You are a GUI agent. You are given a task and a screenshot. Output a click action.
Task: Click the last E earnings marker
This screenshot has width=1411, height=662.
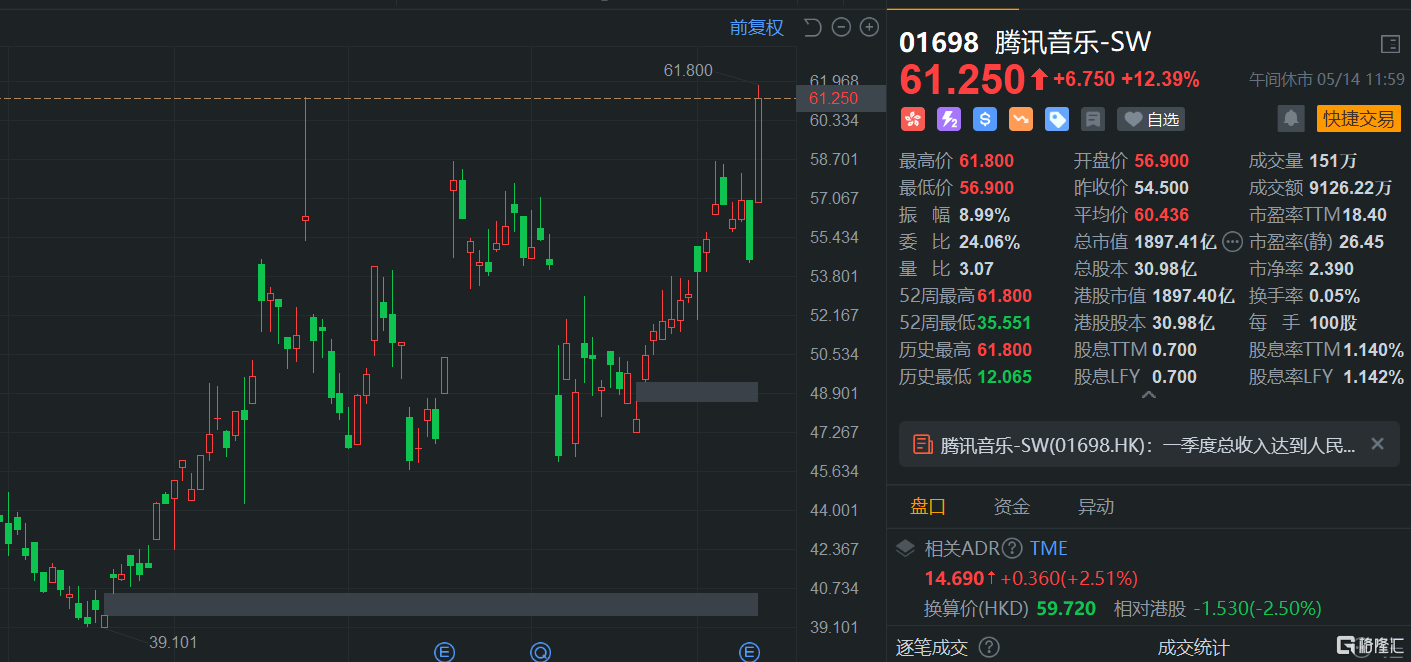point(749,653)
